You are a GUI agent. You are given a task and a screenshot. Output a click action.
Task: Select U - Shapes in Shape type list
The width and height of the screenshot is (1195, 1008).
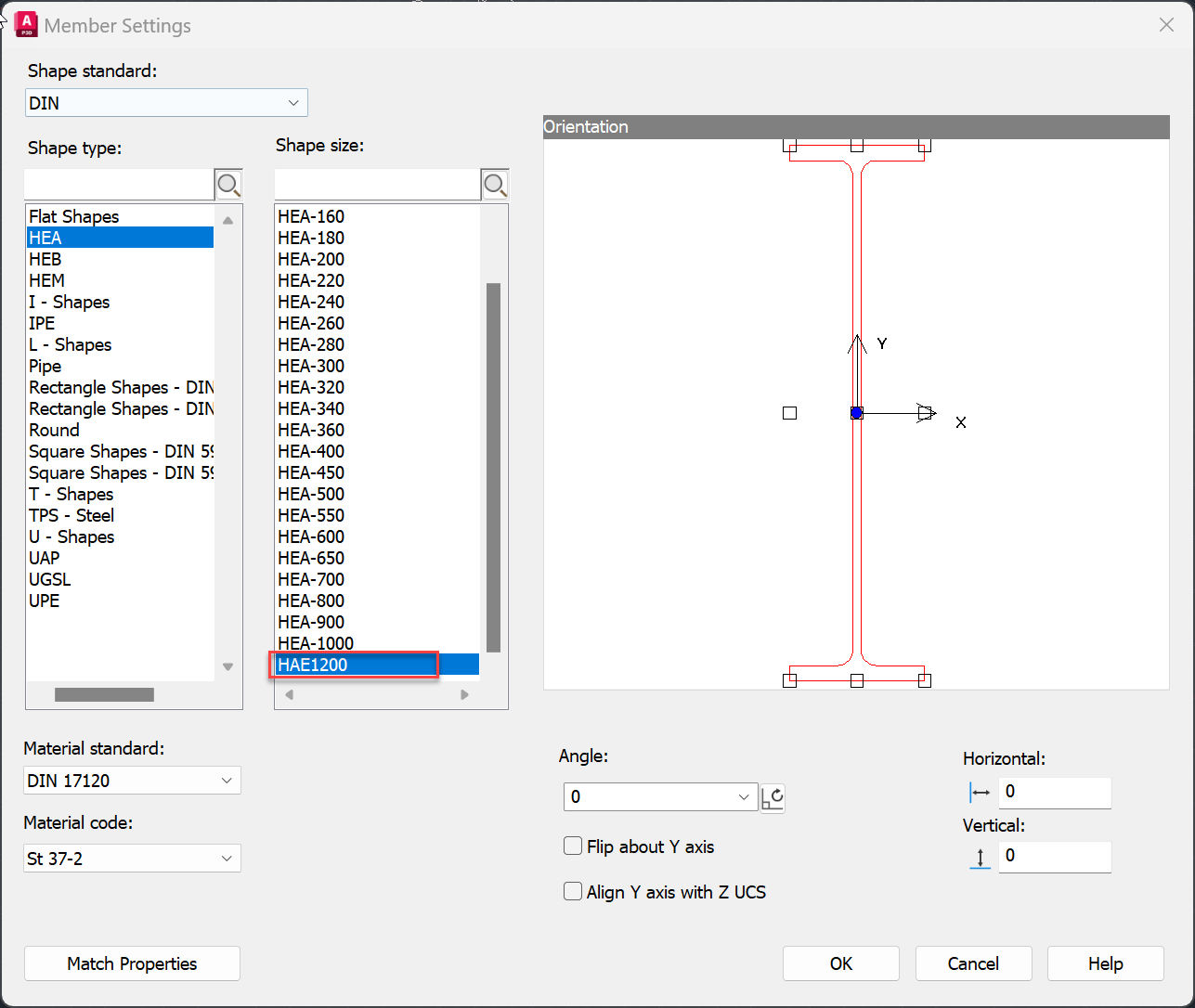[120, 536]
